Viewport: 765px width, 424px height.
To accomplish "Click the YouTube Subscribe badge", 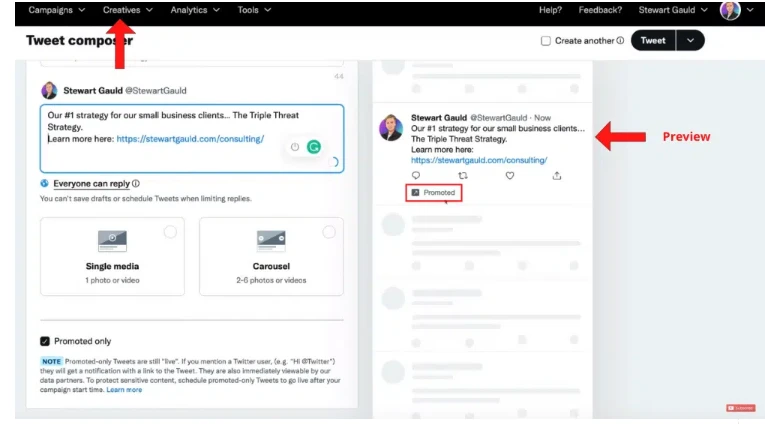I will click(x=741, y=408).
